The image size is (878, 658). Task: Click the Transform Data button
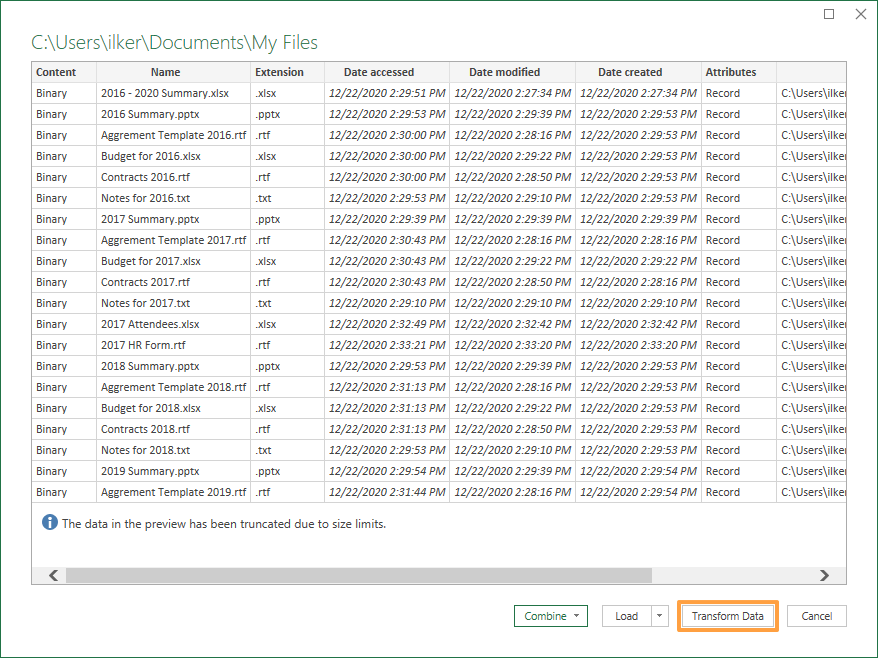(x=727, y=616)
